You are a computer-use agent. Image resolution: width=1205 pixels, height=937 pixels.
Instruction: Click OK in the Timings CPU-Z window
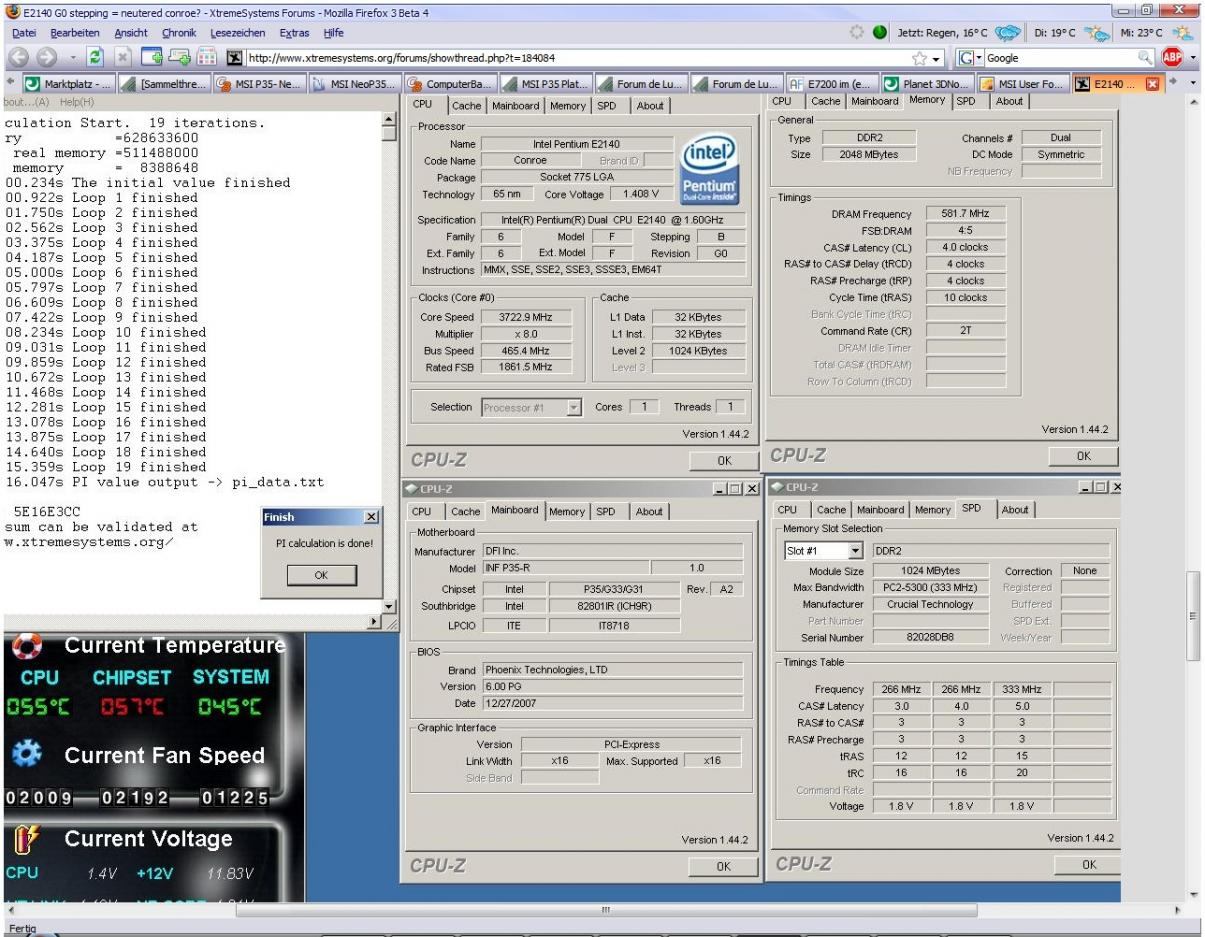tap(1083, 455)
